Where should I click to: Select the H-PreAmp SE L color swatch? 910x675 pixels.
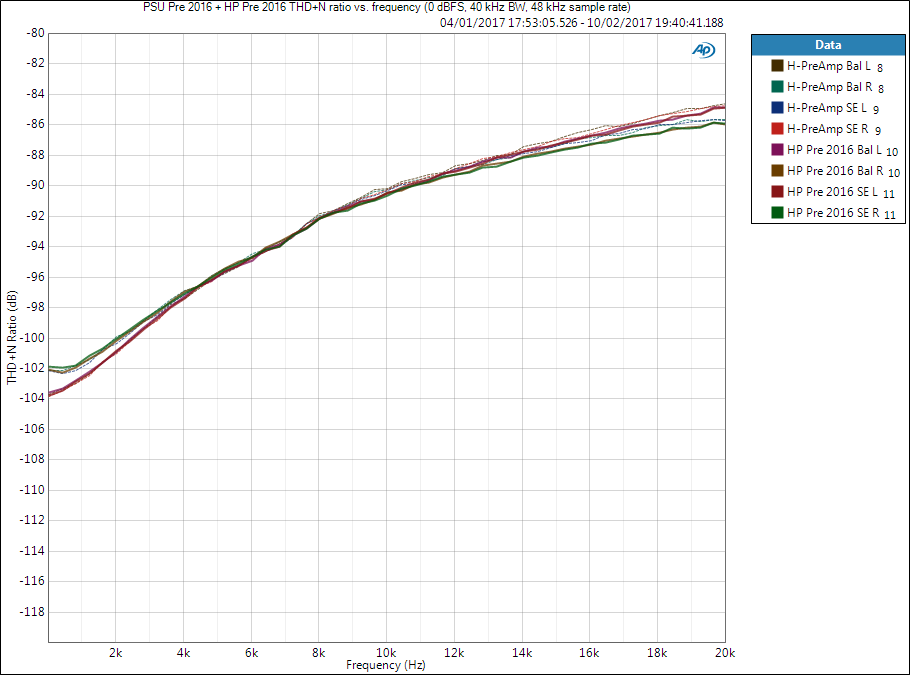click(x=778, y=107)
